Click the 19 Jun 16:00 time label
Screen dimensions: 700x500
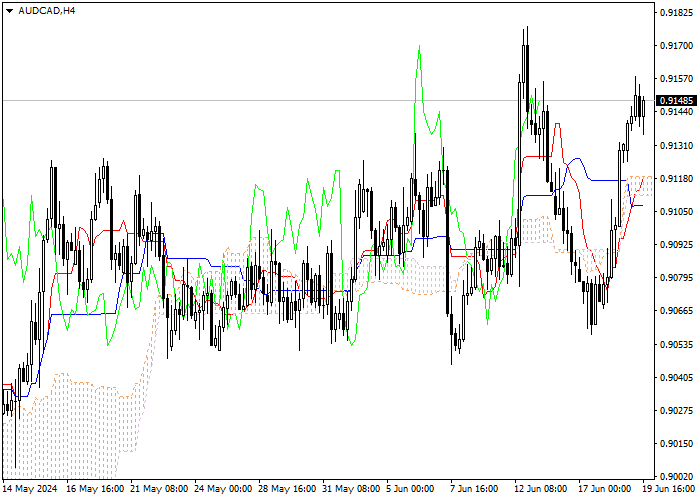click(x=669, y=488)
